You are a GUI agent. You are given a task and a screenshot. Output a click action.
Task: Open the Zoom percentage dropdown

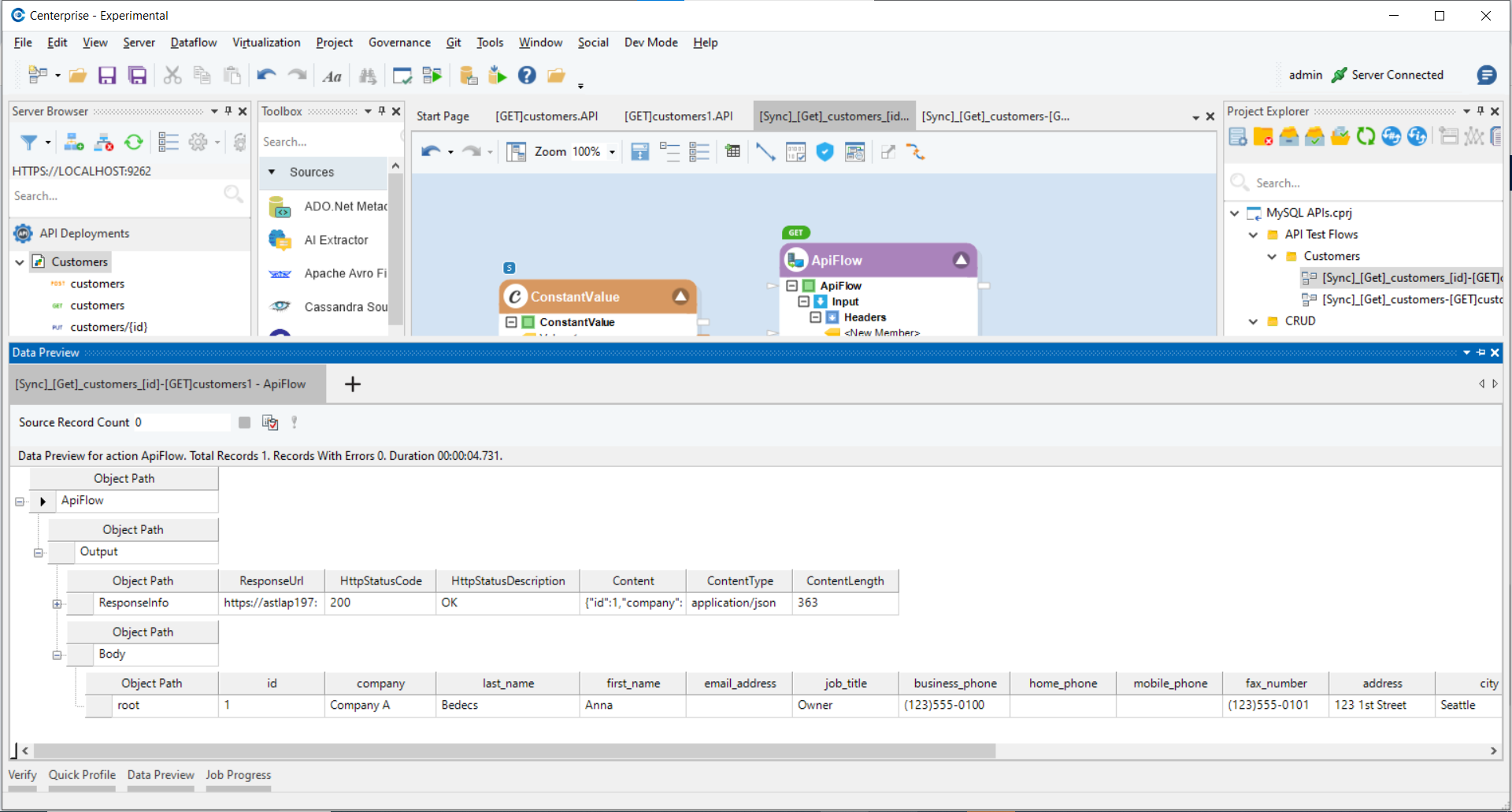click(612, 152)
